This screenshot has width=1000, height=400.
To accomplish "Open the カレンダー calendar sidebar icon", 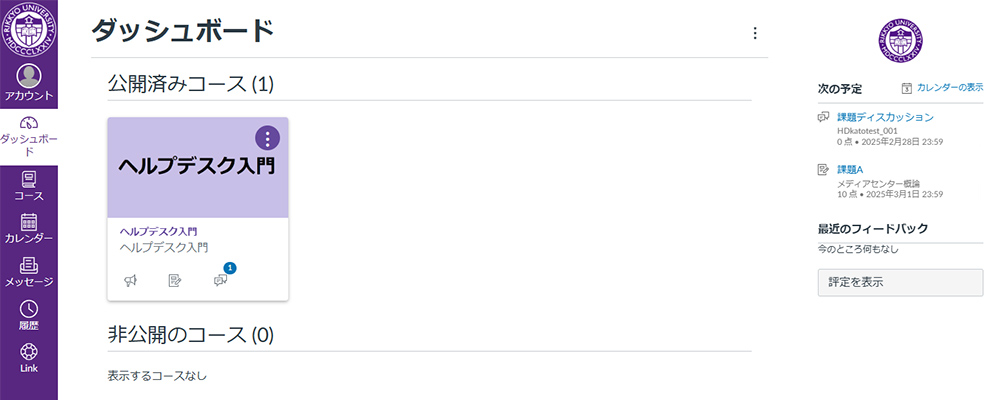I will point(29,221).
